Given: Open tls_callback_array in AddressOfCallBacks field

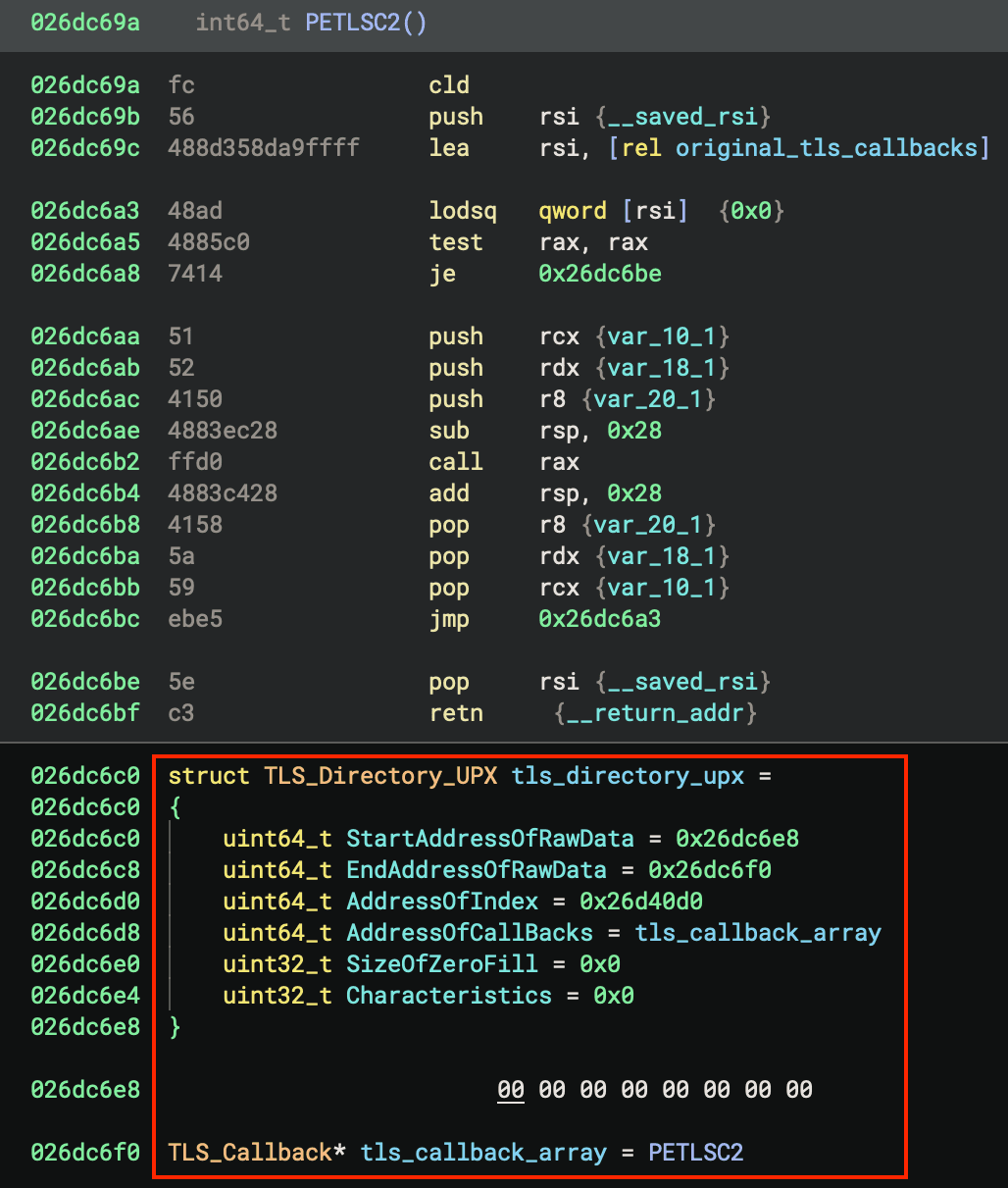Looking at the screenshot, I should pyautogui.click(x=758, y=933).
